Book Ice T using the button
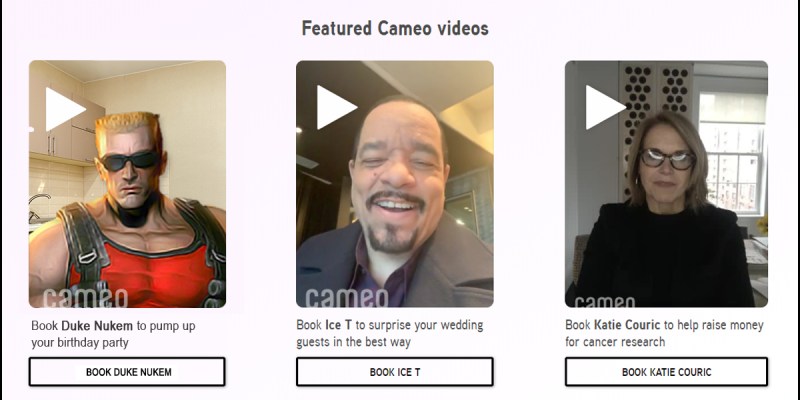This screenshot has height=400, width=800. coord(395,372)
